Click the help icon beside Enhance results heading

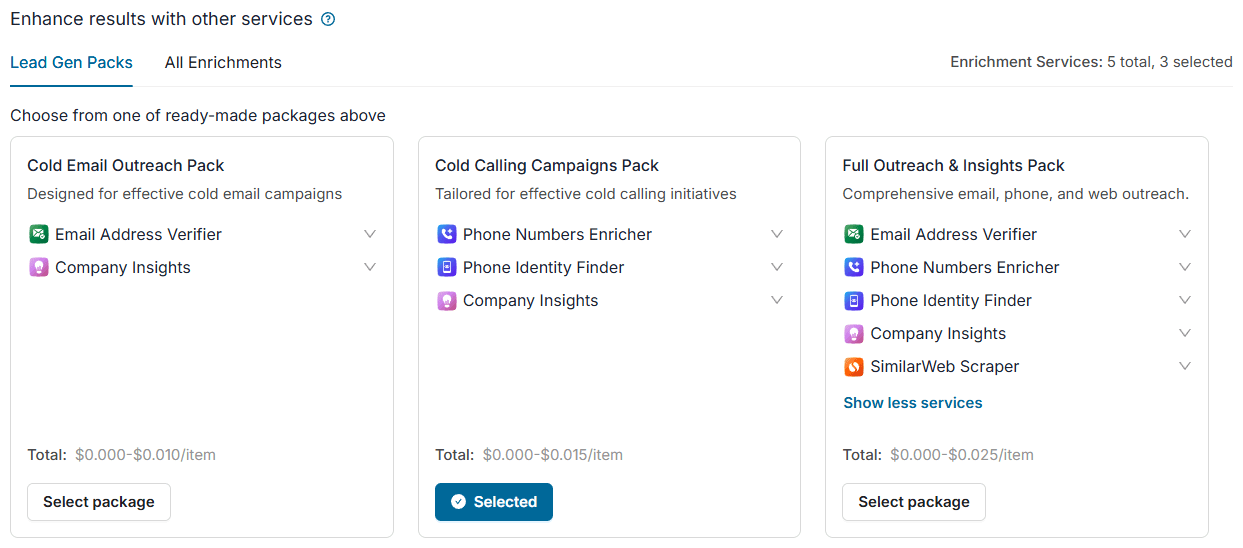coord(328,19)
